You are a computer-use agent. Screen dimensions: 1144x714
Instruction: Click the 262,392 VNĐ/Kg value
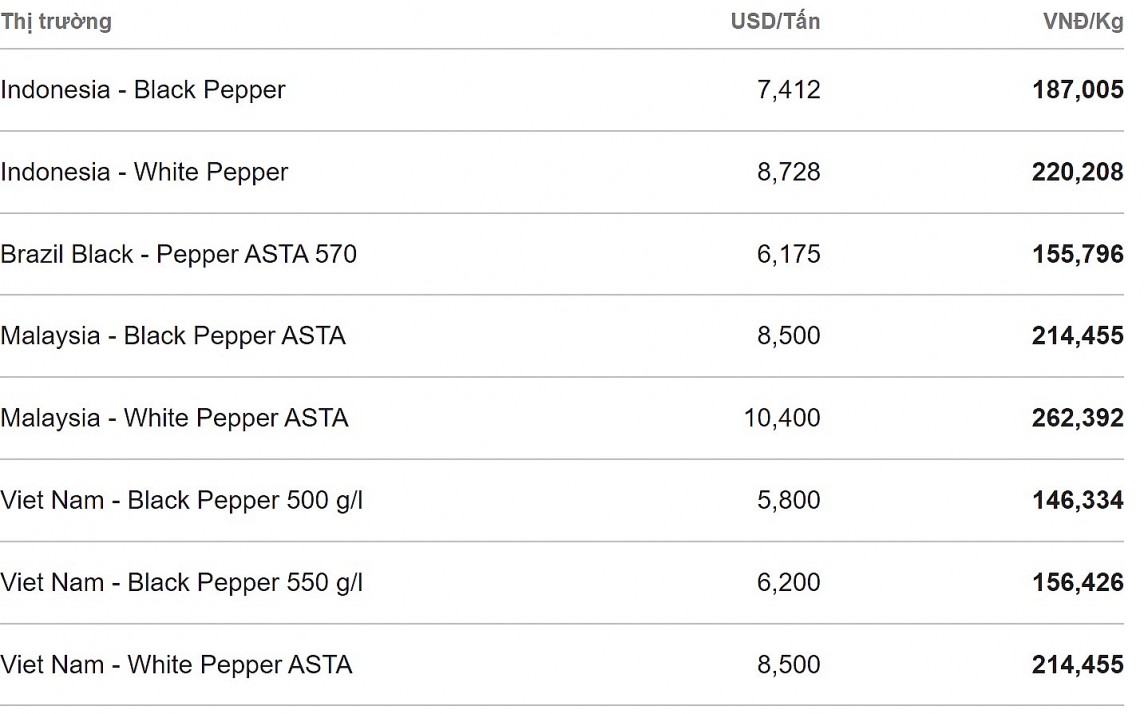[x=1077, y=418]
